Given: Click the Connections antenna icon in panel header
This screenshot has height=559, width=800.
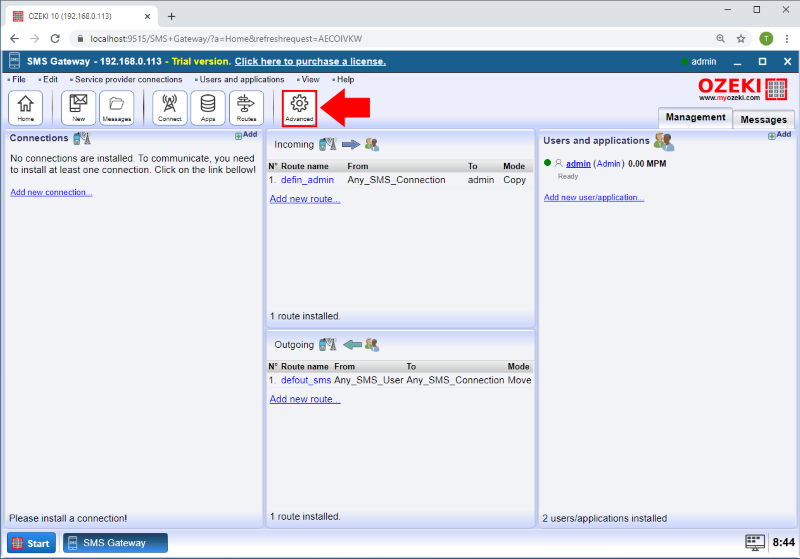Looking at the screenshot, I should [x=82, y=138].
